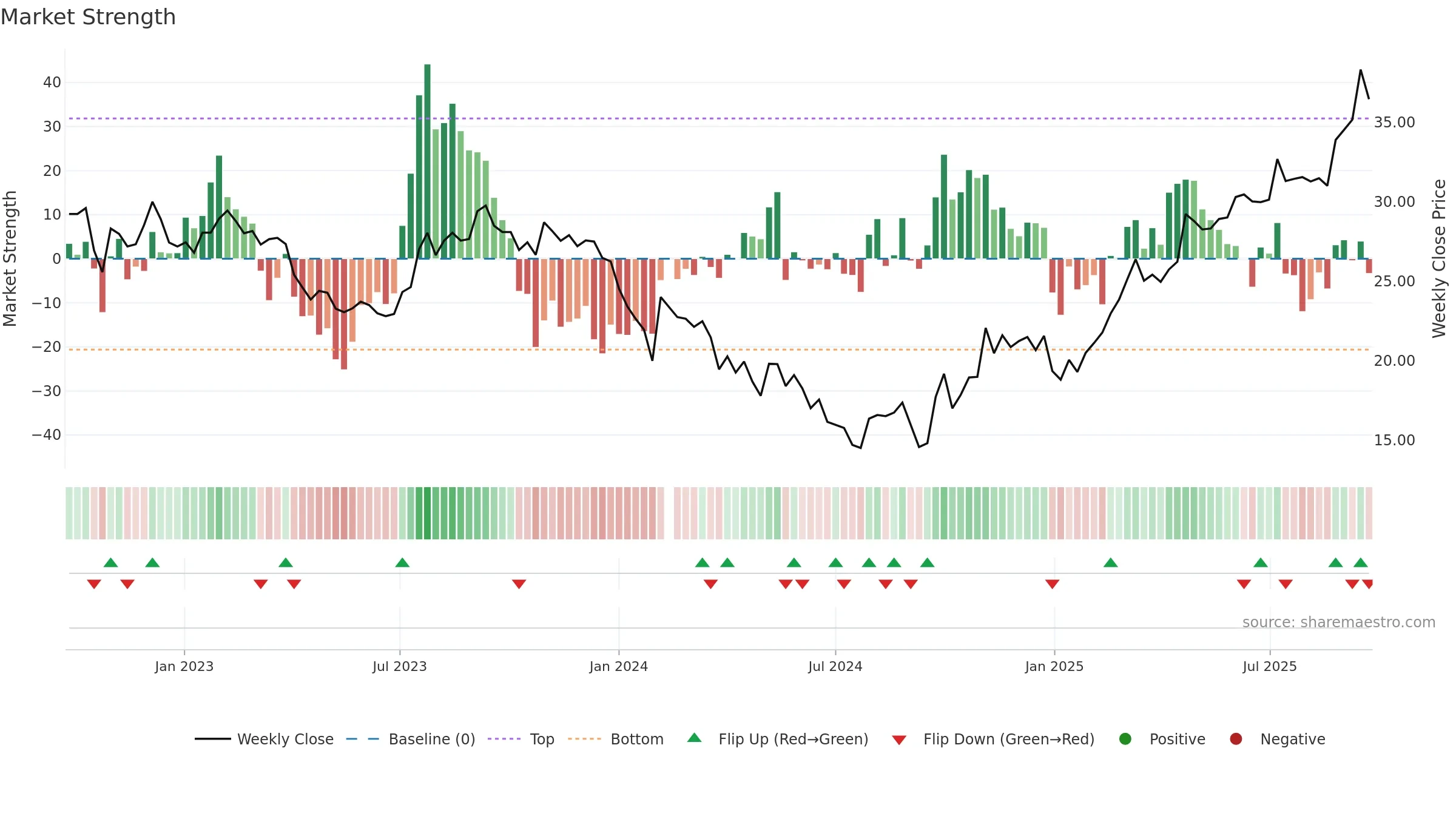The height and width of the screenshot is (819, 1456).
Task: Click the Top legend entry label
Action: (542, 739)
